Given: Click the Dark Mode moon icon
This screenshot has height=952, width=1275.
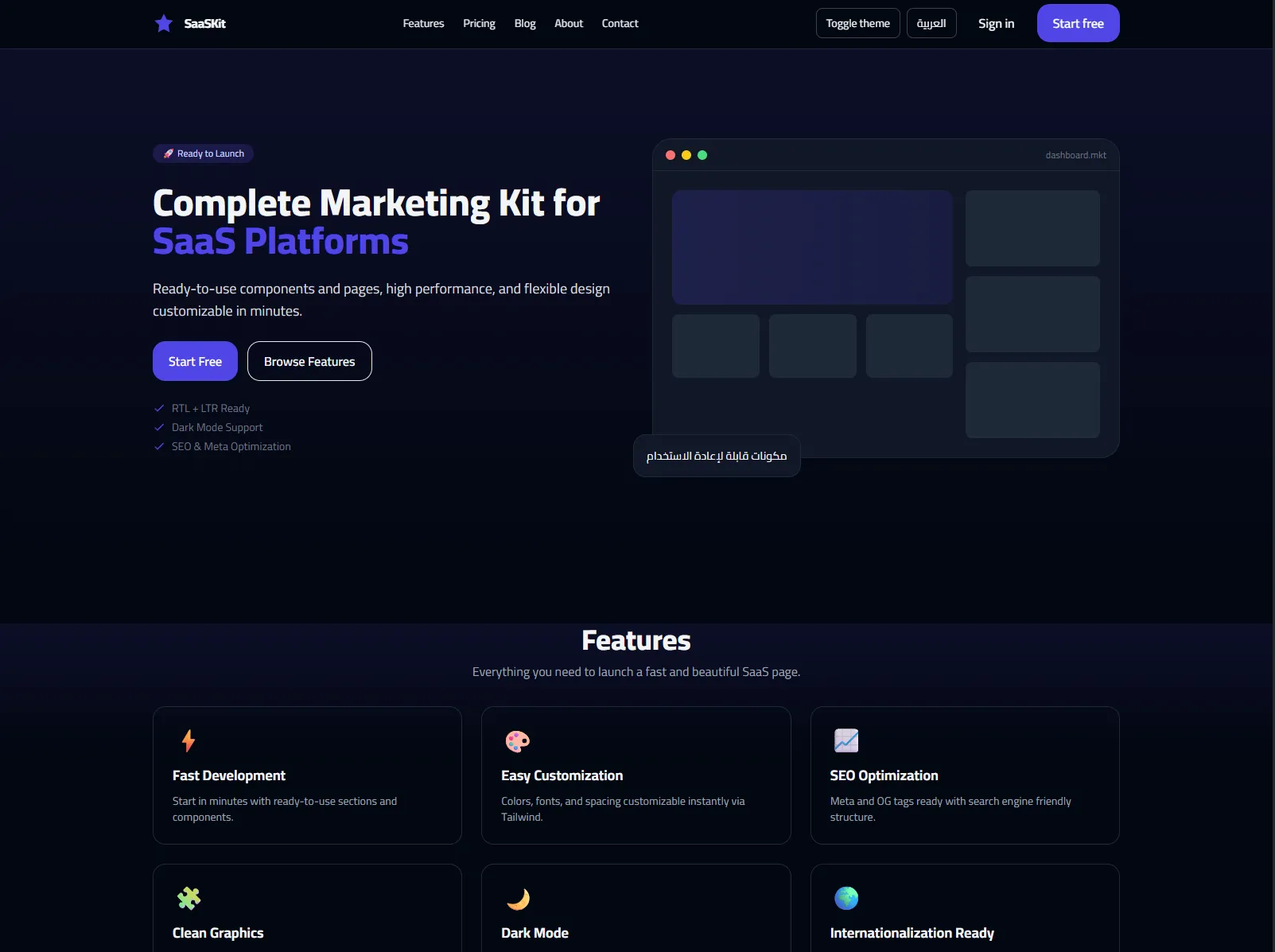Looking at the screenshot, I should [x=518, y=898].
